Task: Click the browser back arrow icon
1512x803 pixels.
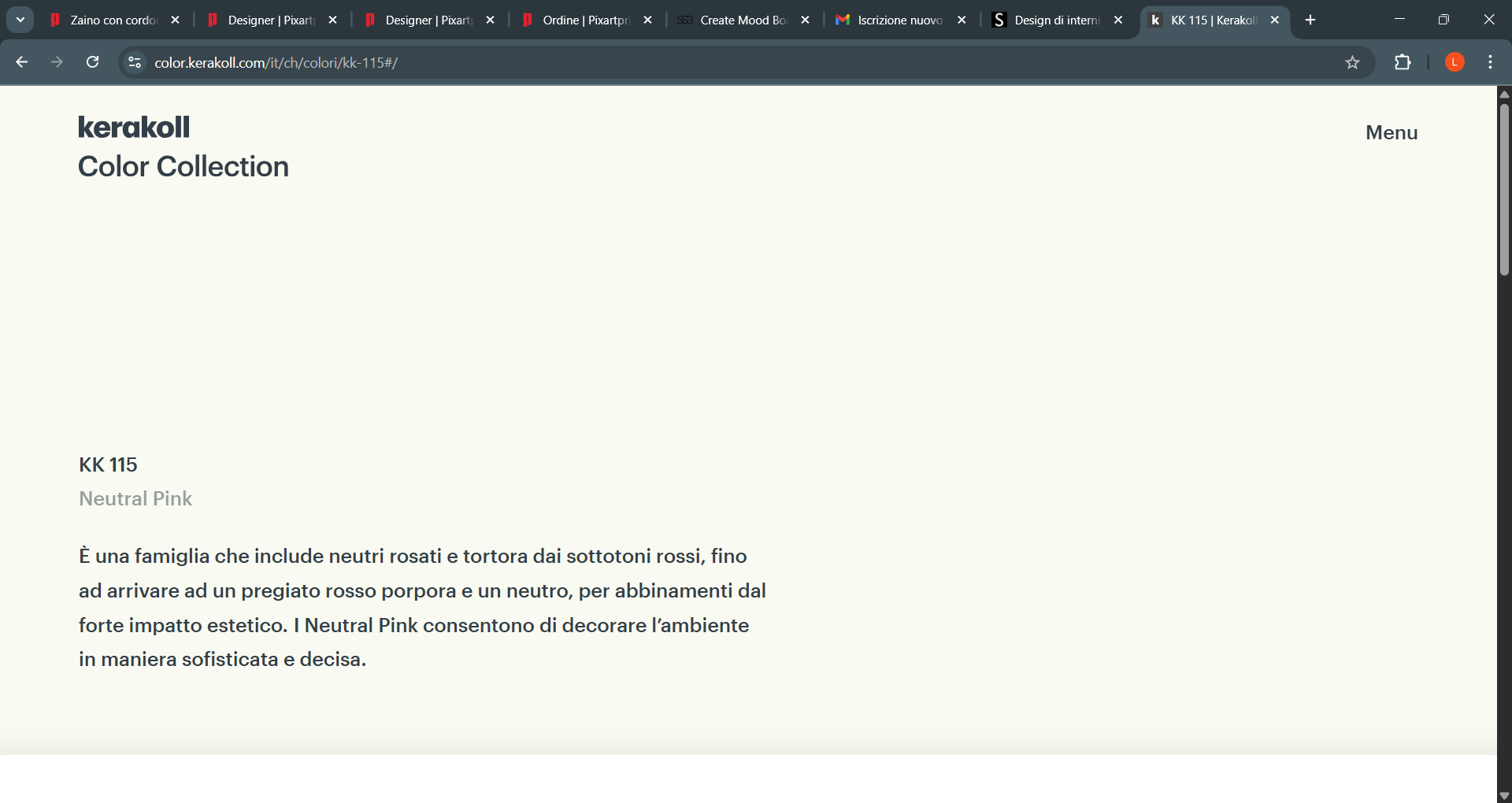Action: [x=22, y=62]
